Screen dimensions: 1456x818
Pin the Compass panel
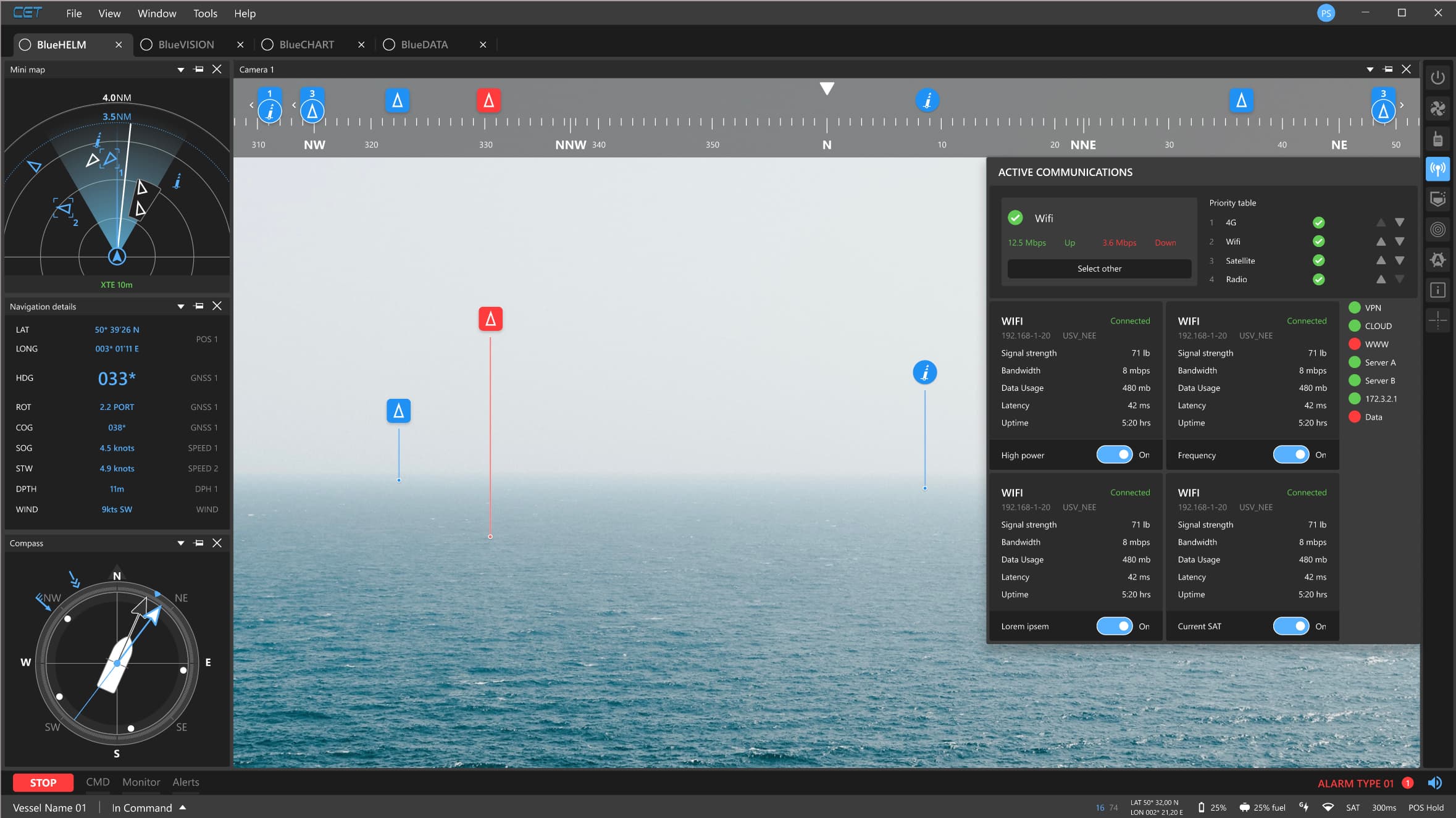[x=199, y=543]
